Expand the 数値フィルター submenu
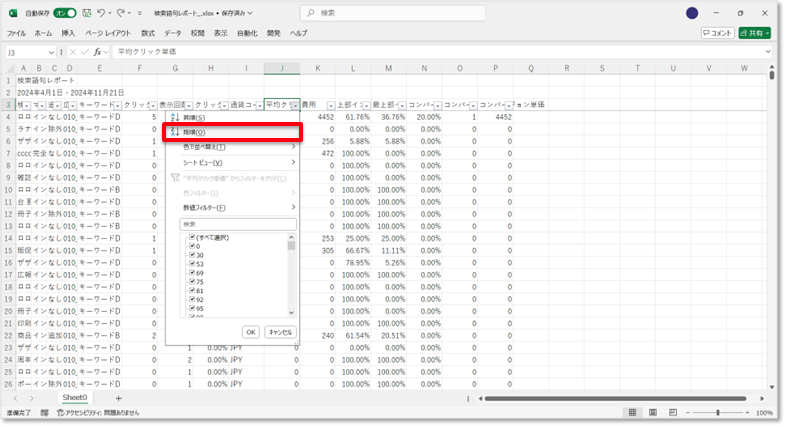Image resolution: width=785 pixels, height=426 pixels. tap(232, 207)
